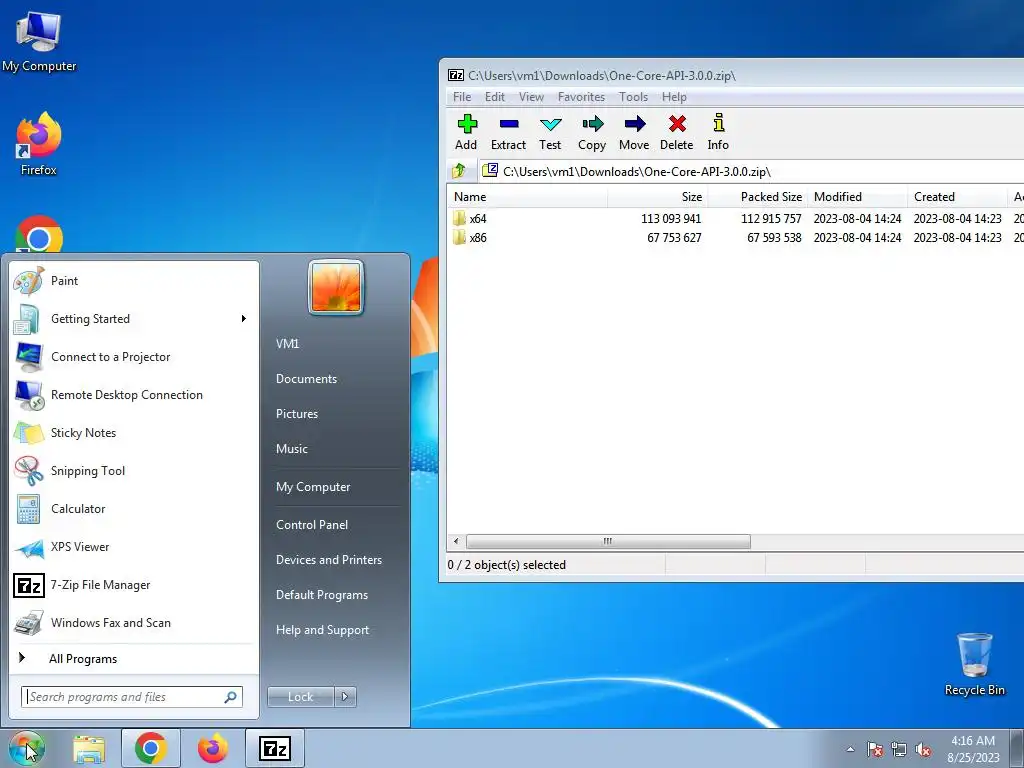Click the Info toolbar icon in 7-Zip

[x=718, y=133]
